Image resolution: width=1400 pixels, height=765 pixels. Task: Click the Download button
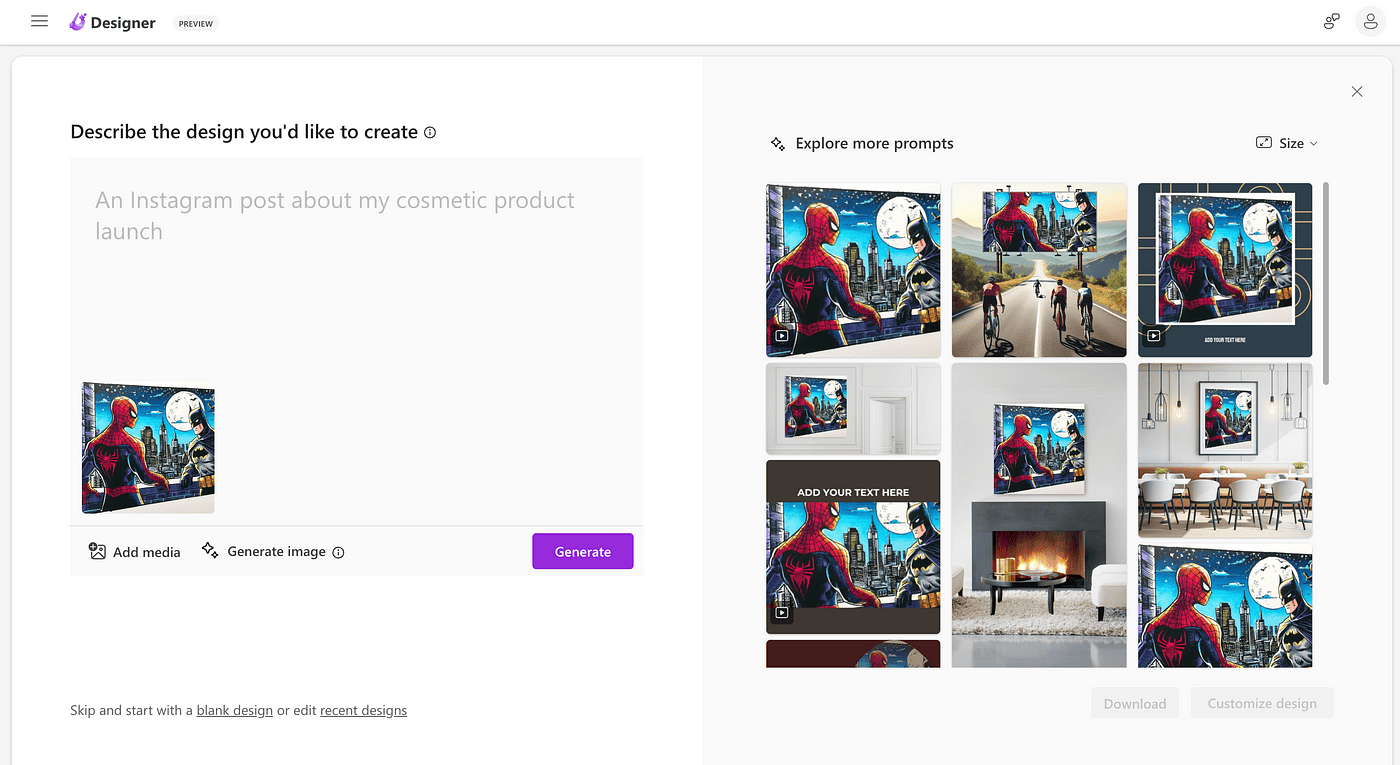click(x=1135, y=703)
